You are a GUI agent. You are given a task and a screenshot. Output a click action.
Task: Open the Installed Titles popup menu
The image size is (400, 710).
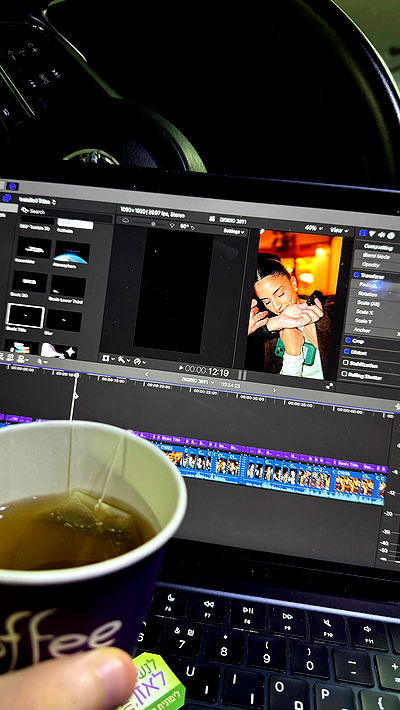(38, 200)
